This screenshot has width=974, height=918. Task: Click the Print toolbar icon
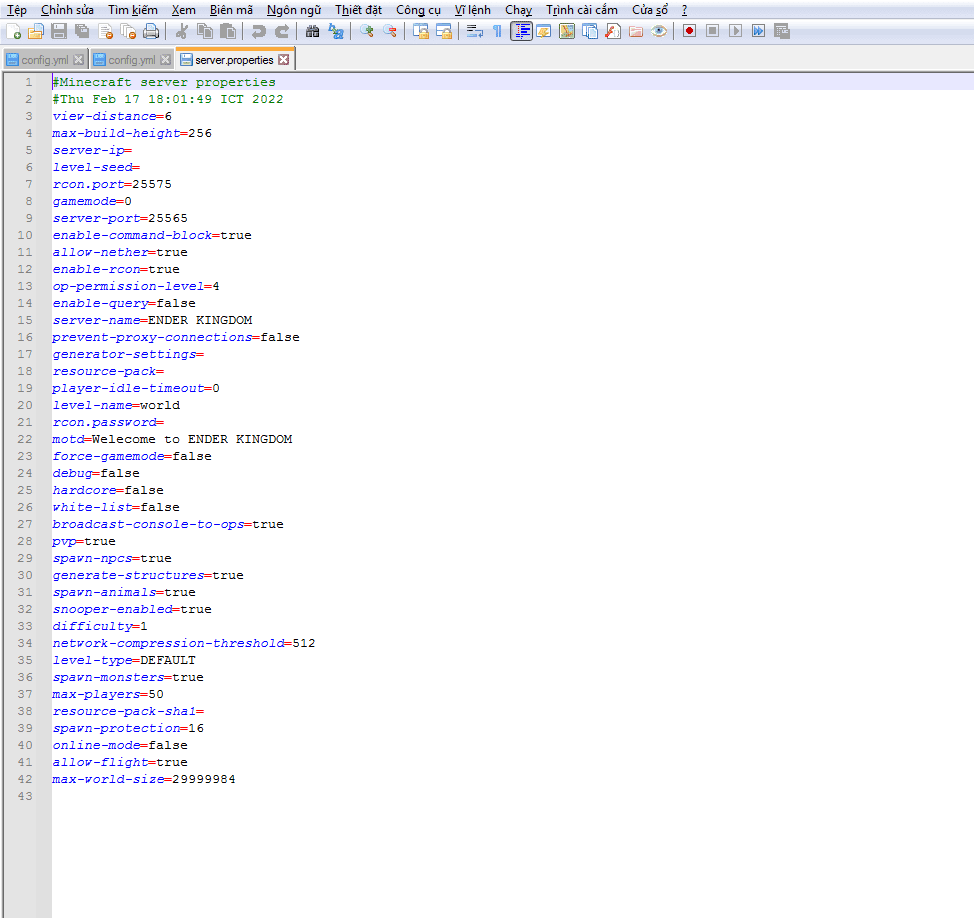150,31
